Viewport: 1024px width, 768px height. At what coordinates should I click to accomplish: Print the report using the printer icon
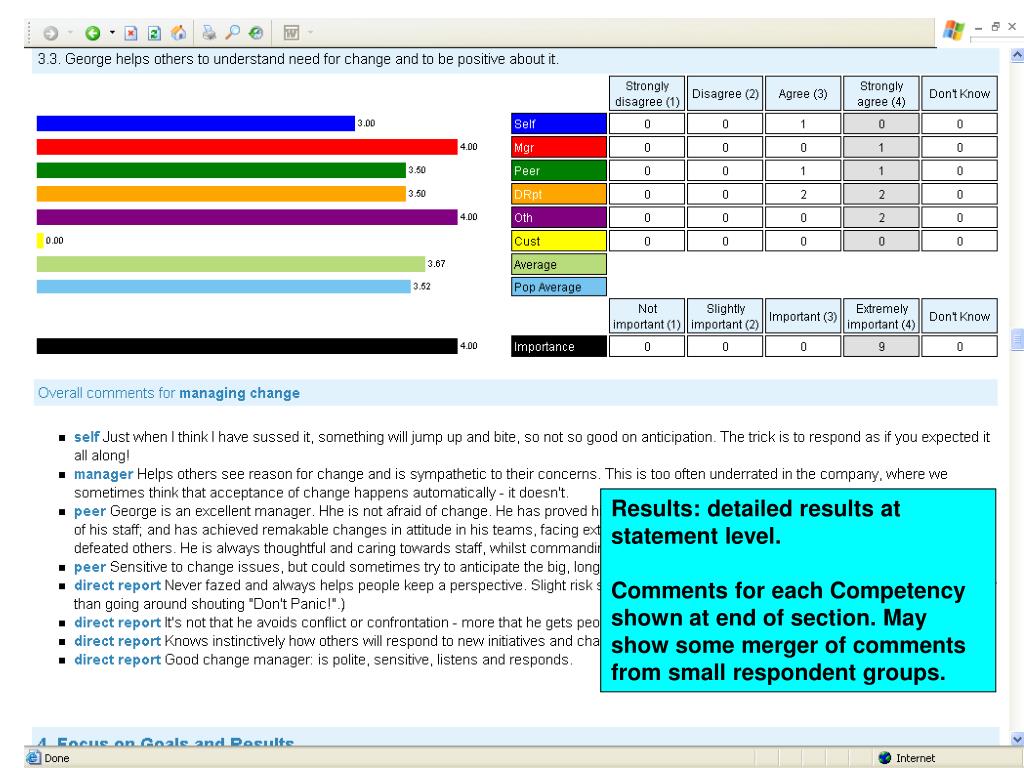[x=209, y=33]
